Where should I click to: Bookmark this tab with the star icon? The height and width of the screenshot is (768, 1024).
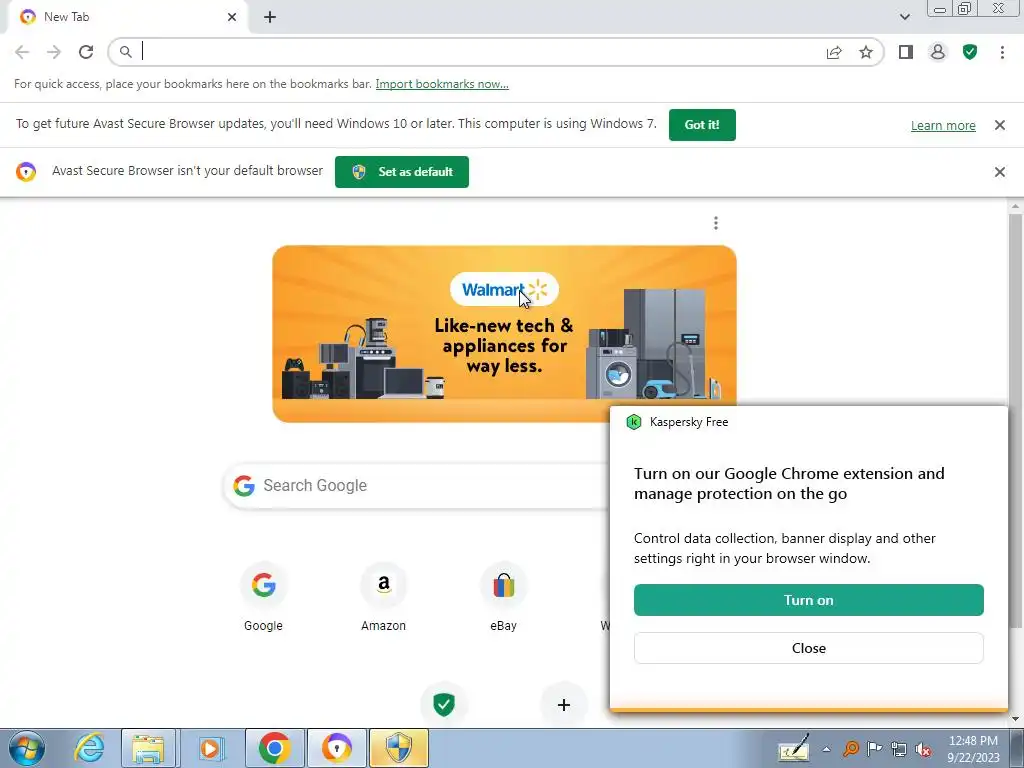(x=866, y=52)
